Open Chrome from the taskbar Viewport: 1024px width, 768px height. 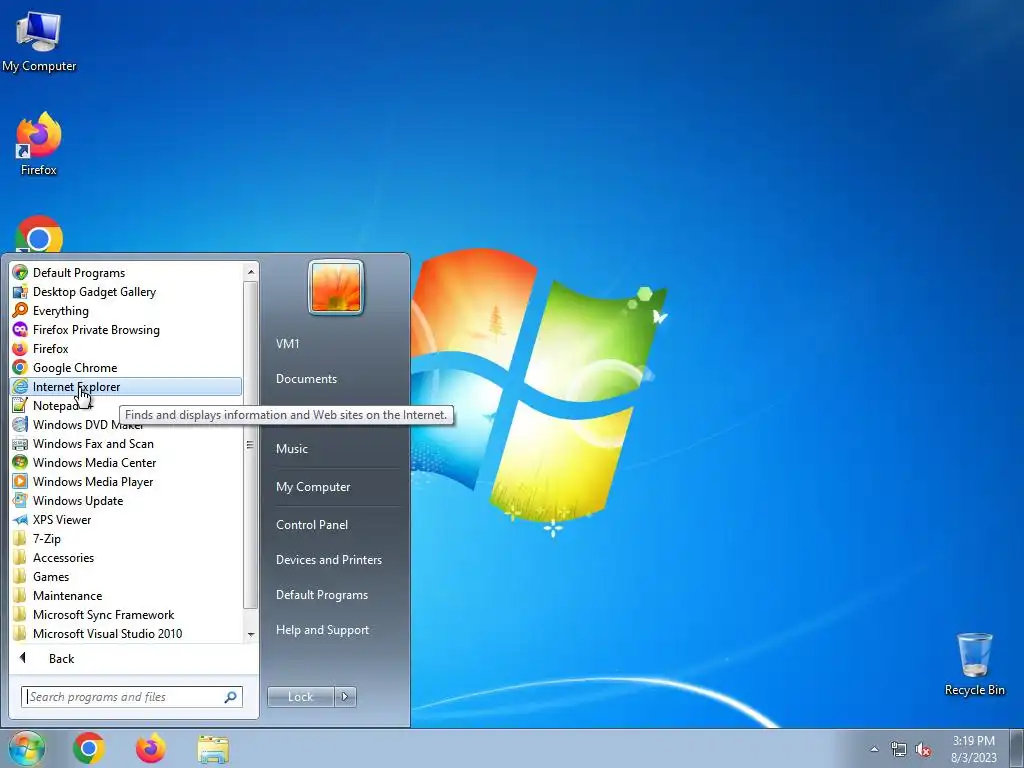(x=89, y=748)
